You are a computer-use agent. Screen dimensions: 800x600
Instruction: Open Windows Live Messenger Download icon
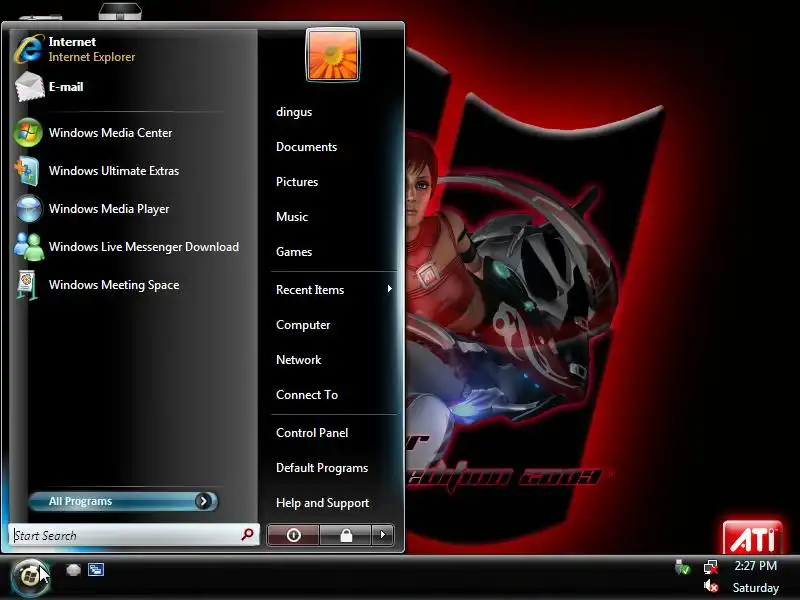[x=29, y=247]
